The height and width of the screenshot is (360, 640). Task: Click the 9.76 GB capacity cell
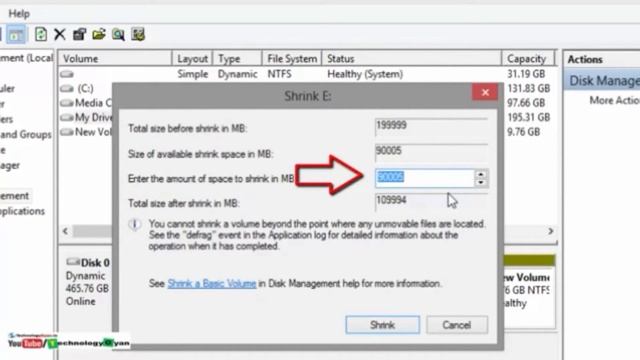(523, 132)
